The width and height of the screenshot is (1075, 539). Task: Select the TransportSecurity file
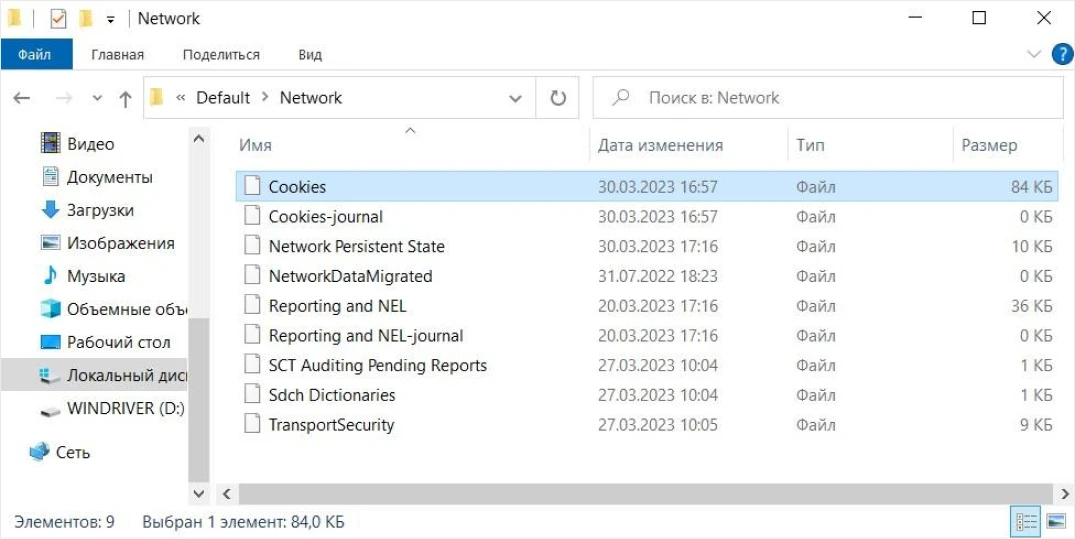coord(331,425)
